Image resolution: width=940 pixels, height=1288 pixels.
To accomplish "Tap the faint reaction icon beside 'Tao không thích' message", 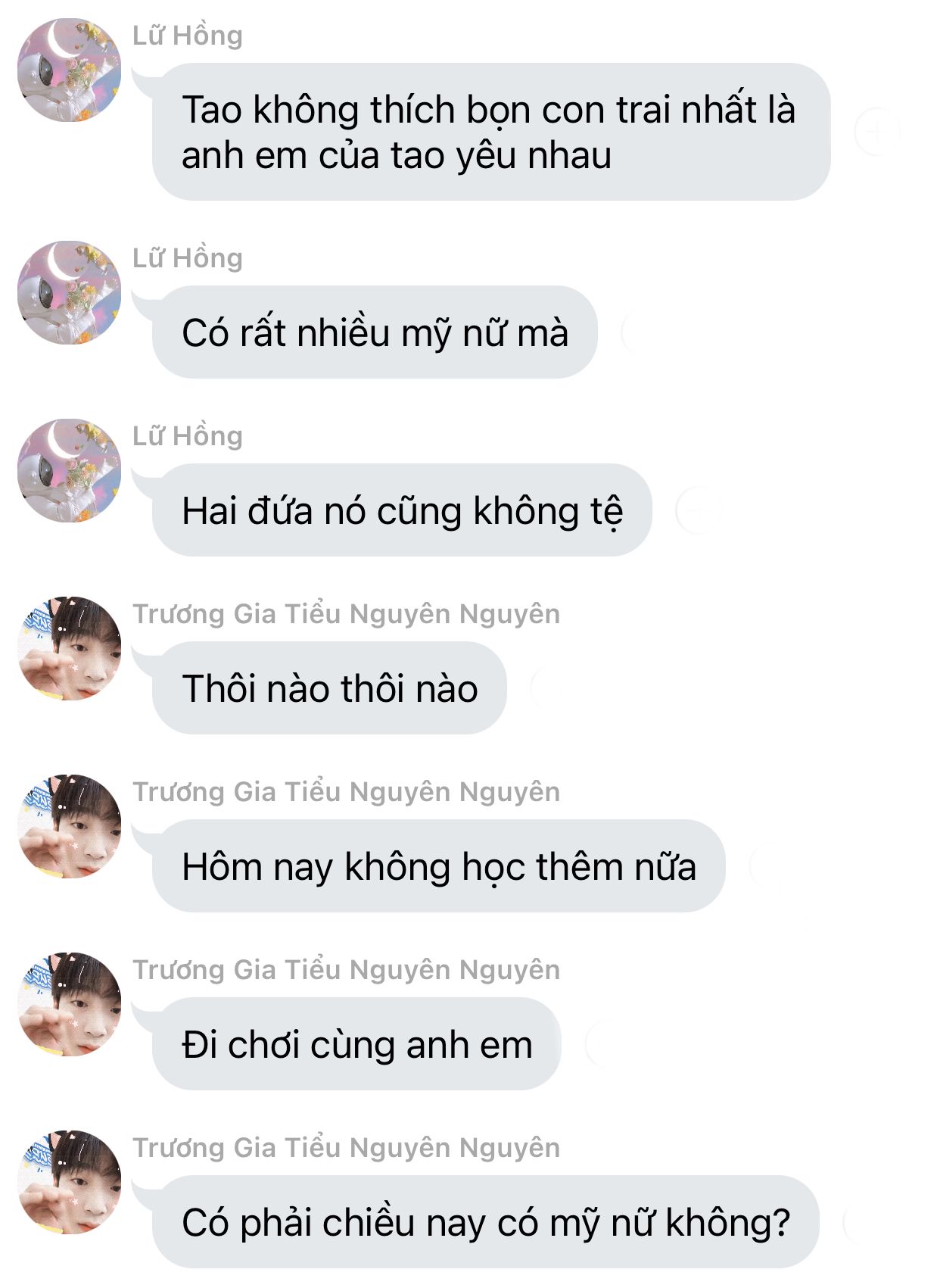I will 876,132.
